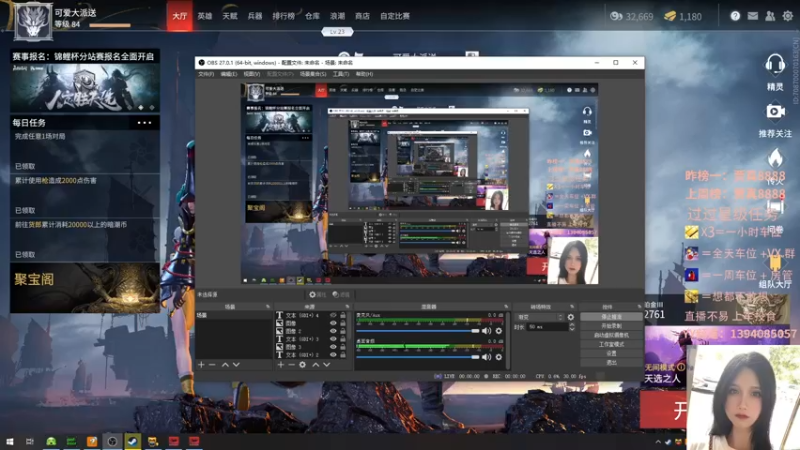Mute the 桌面音频 audio channel

(487, 357)
